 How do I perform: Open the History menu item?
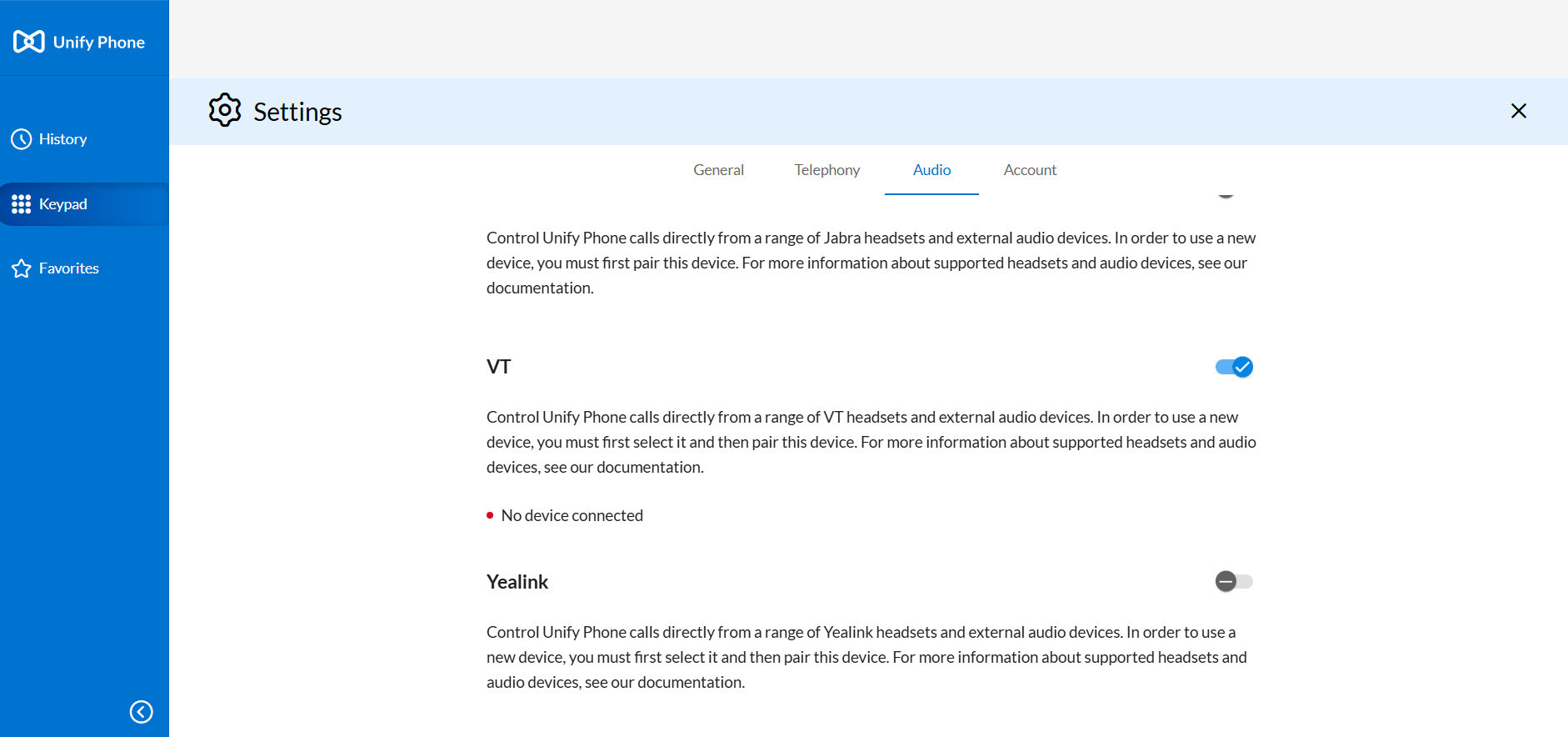pyautogui.click(x=63, y=139)
